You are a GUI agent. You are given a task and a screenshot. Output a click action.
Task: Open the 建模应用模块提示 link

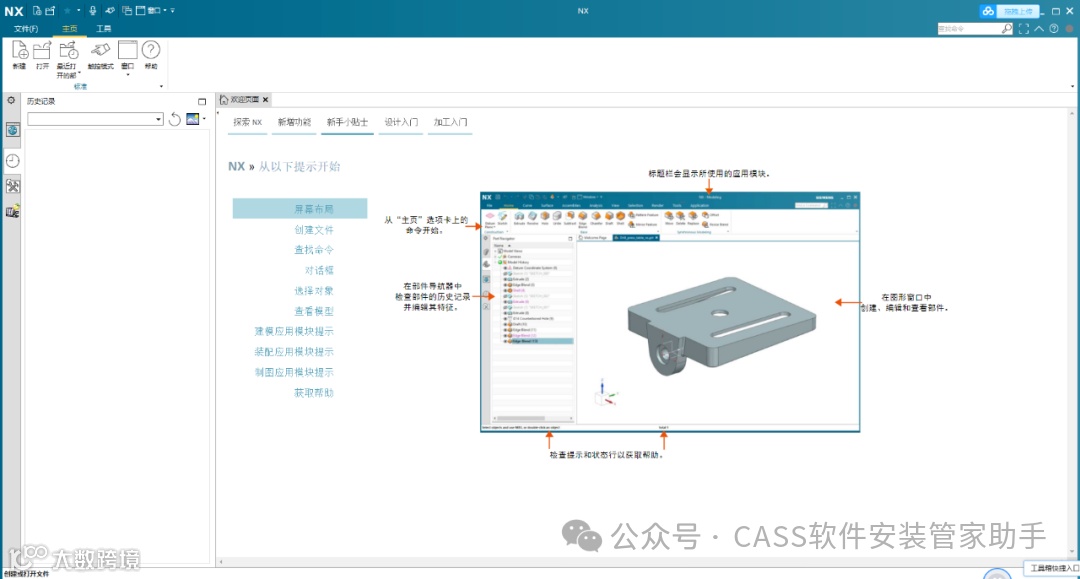[x=294, y=331]
